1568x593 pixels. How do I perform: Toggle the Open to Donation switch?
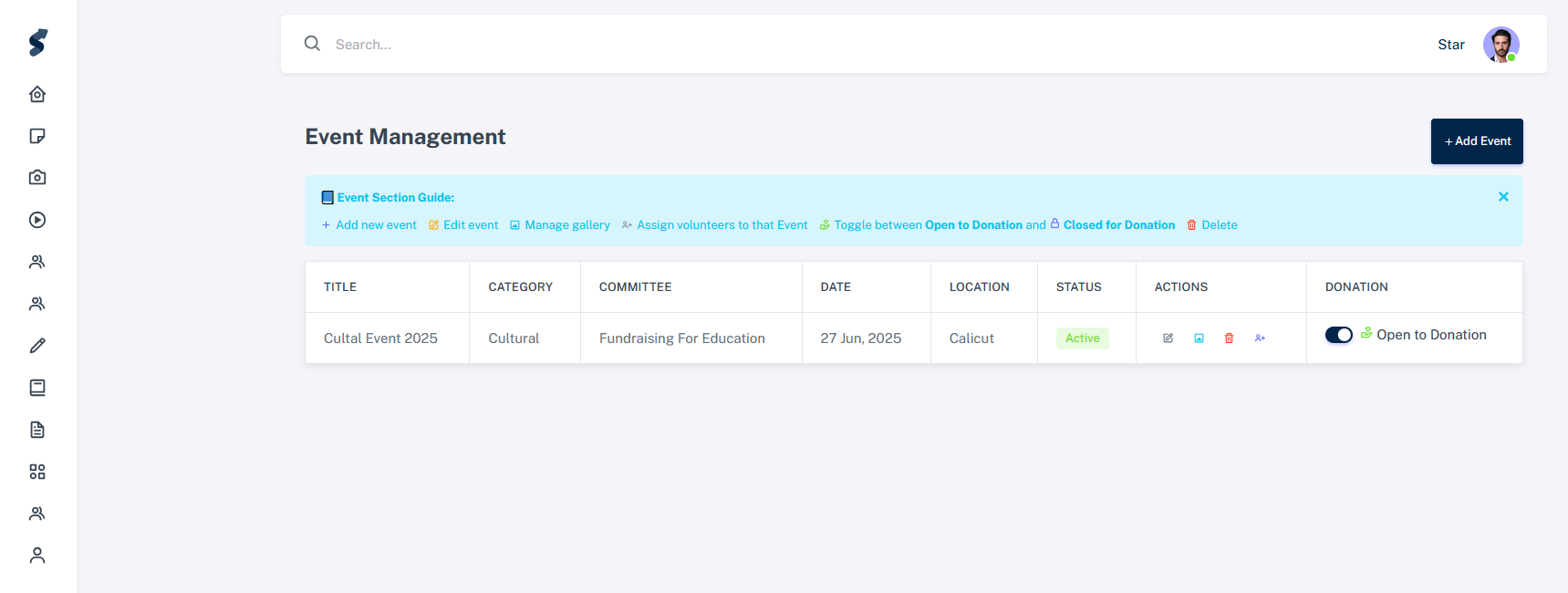pos(1338,335)
